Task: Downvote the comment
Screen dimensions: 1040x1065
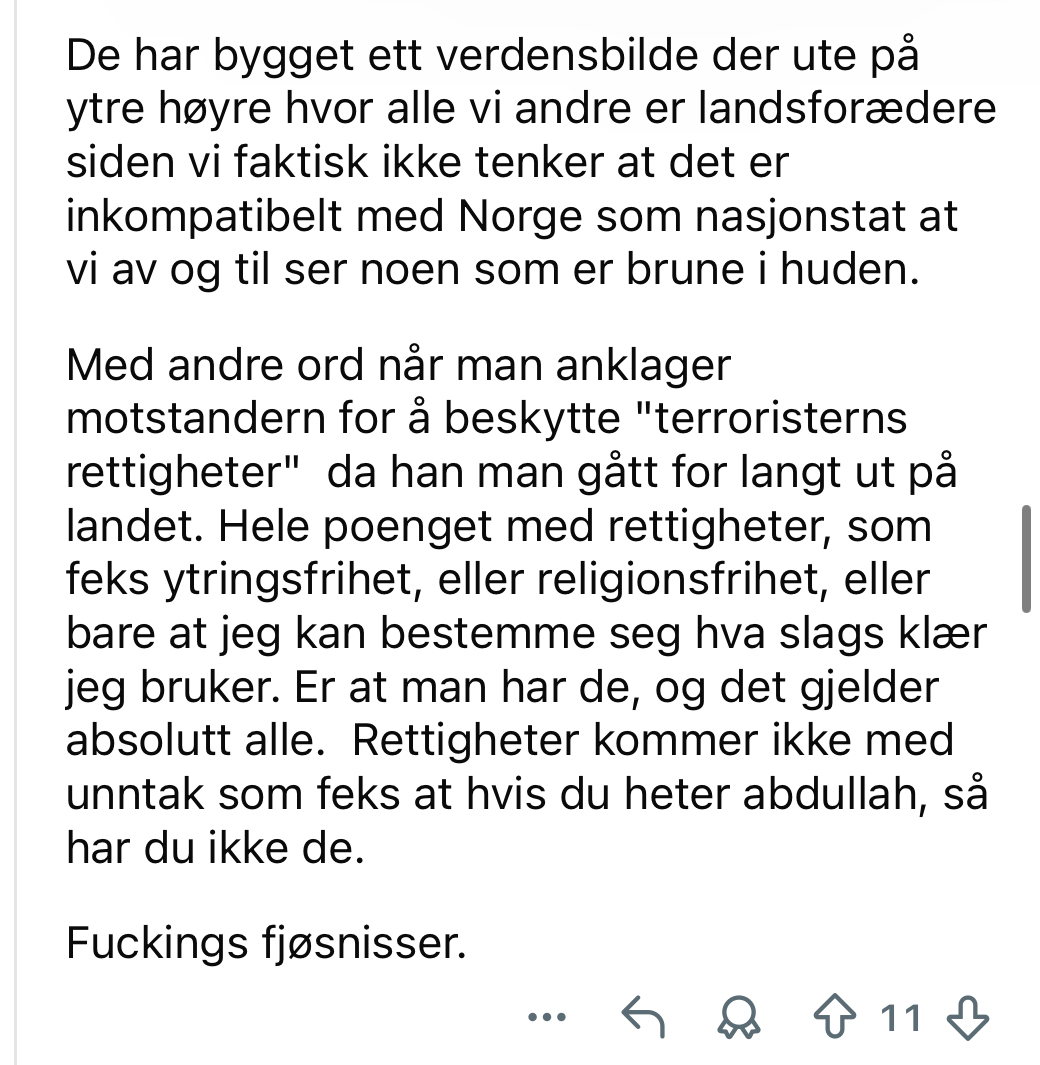Action: (967, 1017)
